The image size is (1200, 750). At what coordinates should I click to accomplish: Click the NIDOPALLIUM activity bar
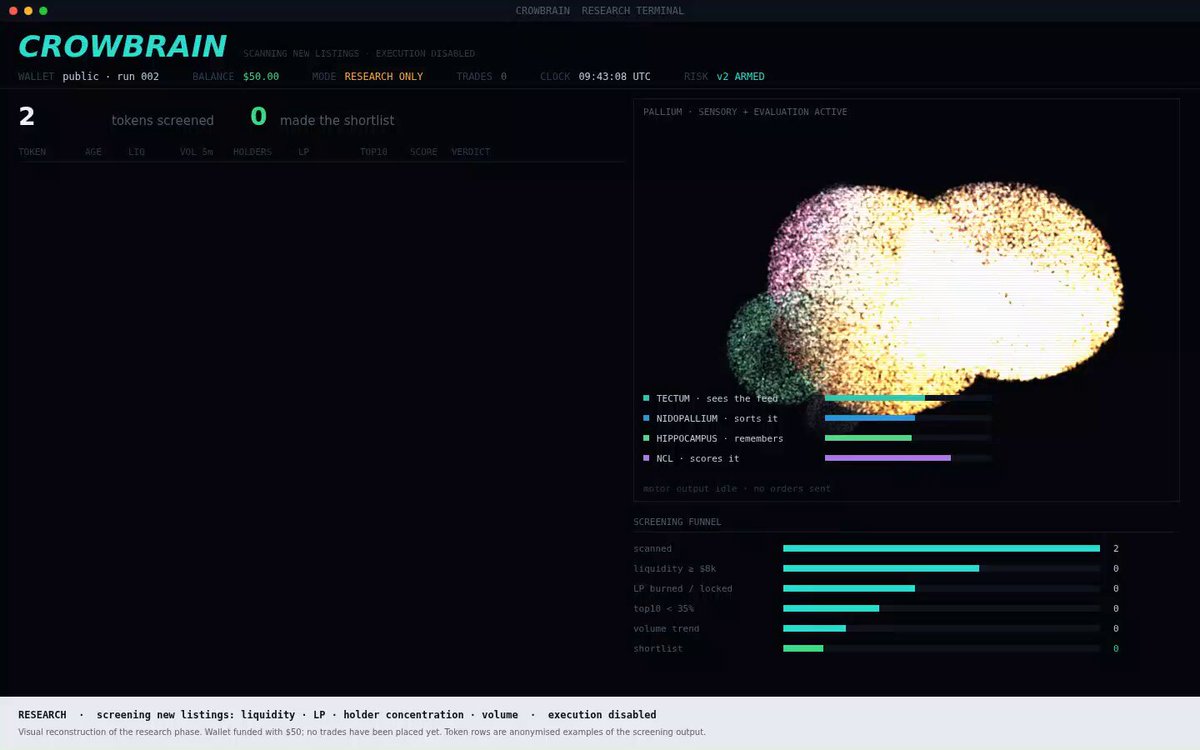[908, 418]
